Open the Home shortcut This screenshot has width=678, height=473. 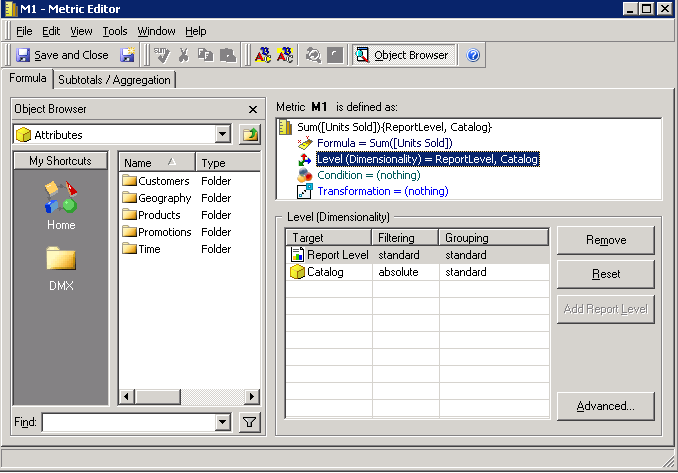coord(61,203)
